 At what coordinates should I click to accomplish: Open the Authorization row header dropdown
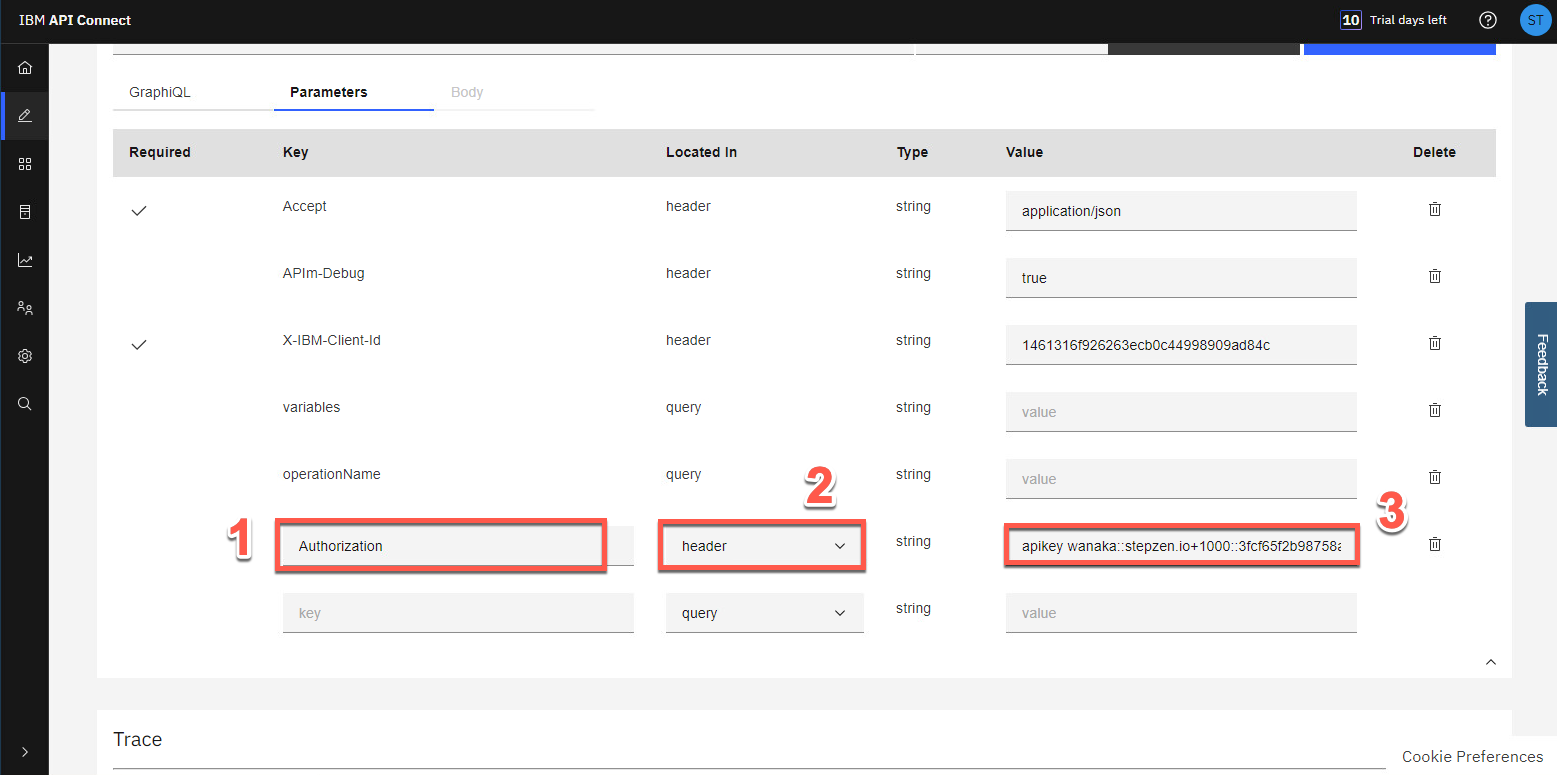[763, 546]
